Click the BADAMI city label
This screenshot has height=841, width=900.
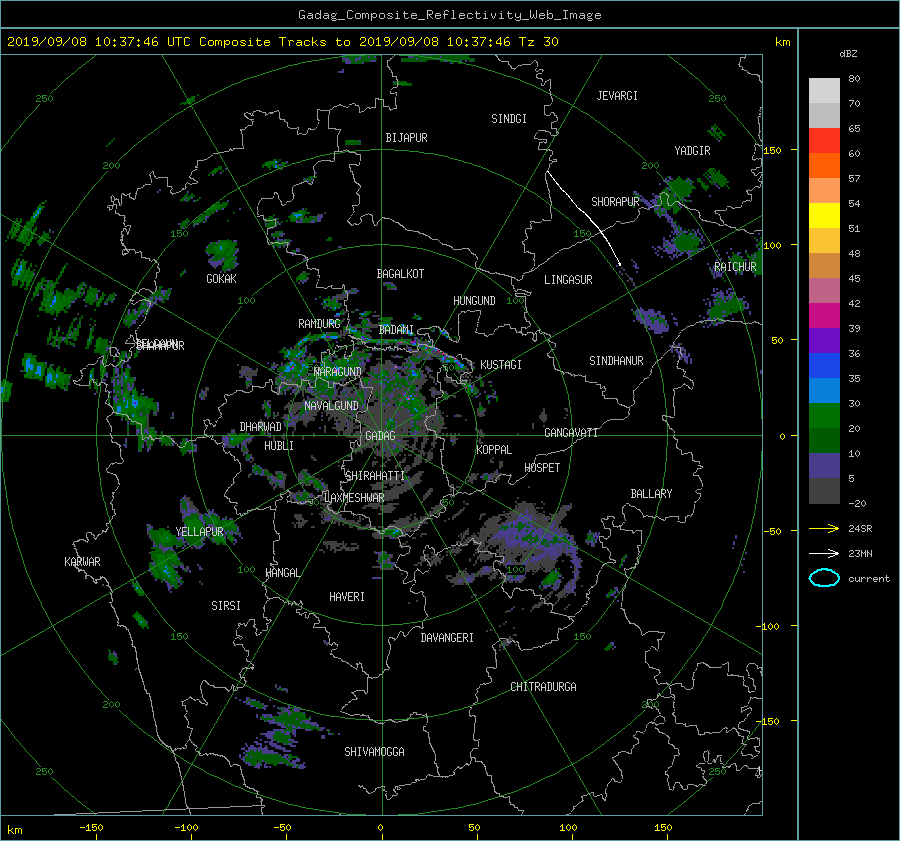[x=396, y=330]
